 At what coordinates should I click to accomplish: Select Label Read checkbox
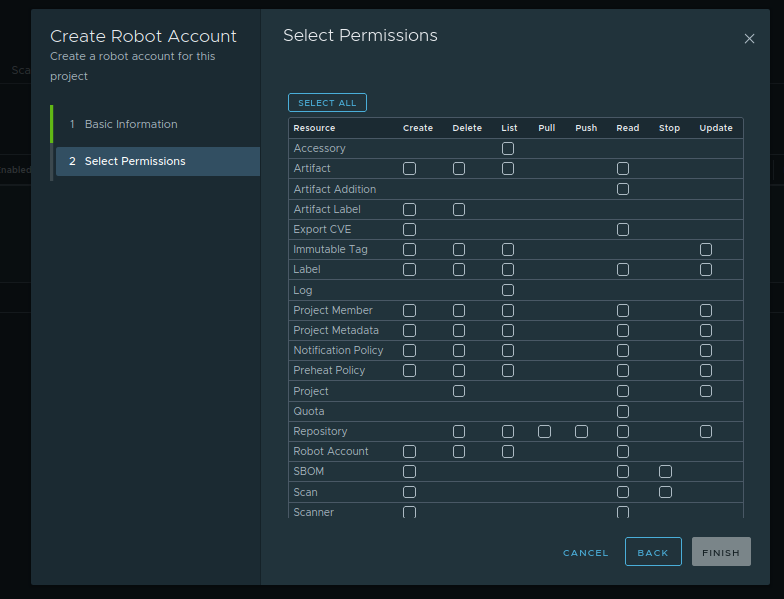coord(623,270)
